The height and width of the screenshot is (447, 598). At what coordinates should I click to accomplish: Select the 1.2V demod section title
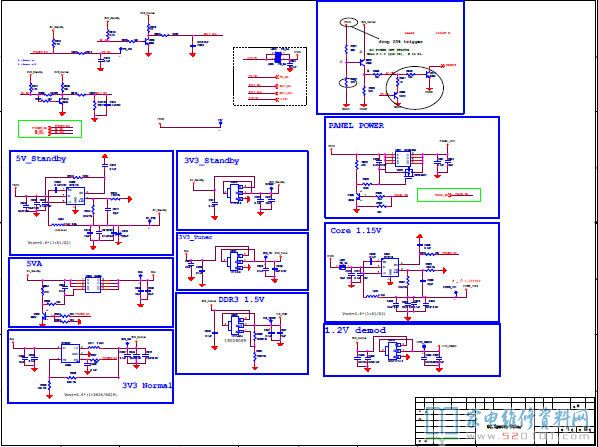pyautogui.click(x=355, y=330)
